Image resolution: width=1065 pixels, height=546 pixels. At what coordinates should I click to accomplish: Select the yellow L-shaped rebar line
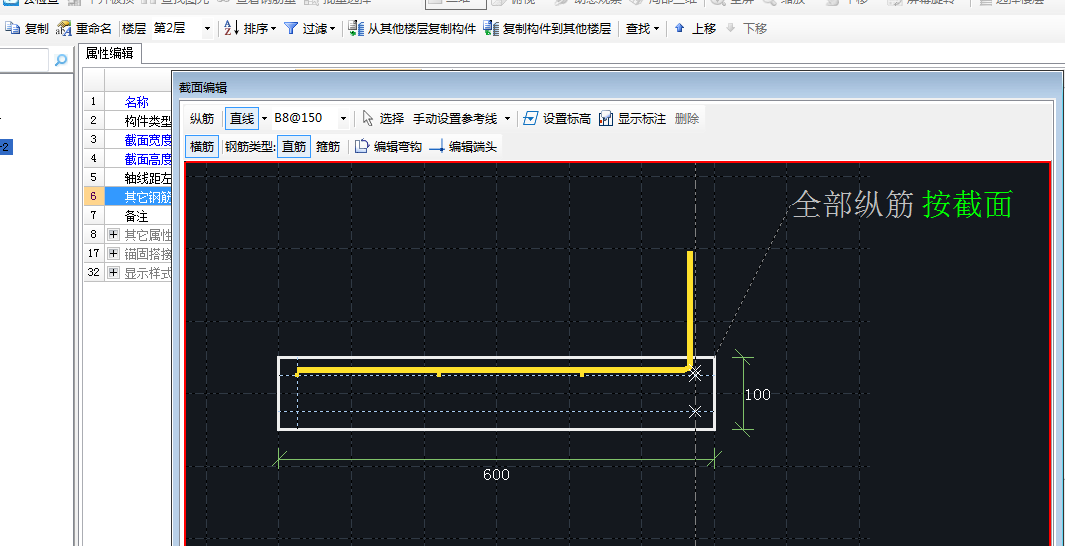click(494, 370)
